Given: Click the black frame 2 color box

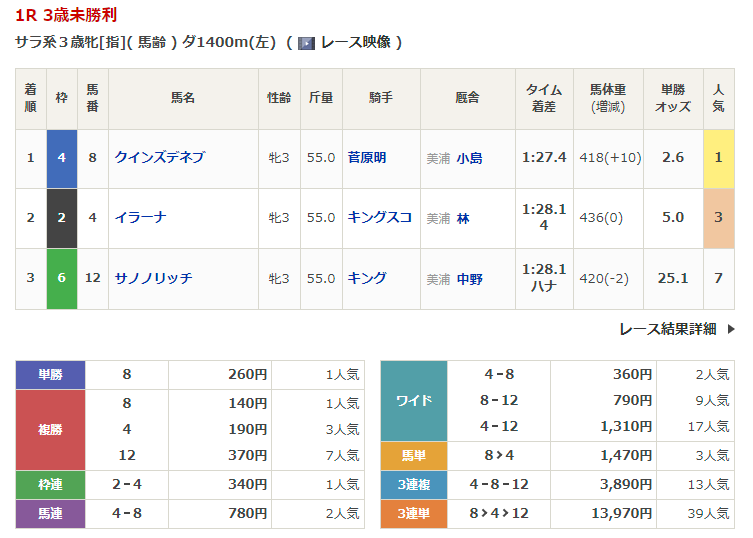Looking at the screenshot, I should click(61, 217).
